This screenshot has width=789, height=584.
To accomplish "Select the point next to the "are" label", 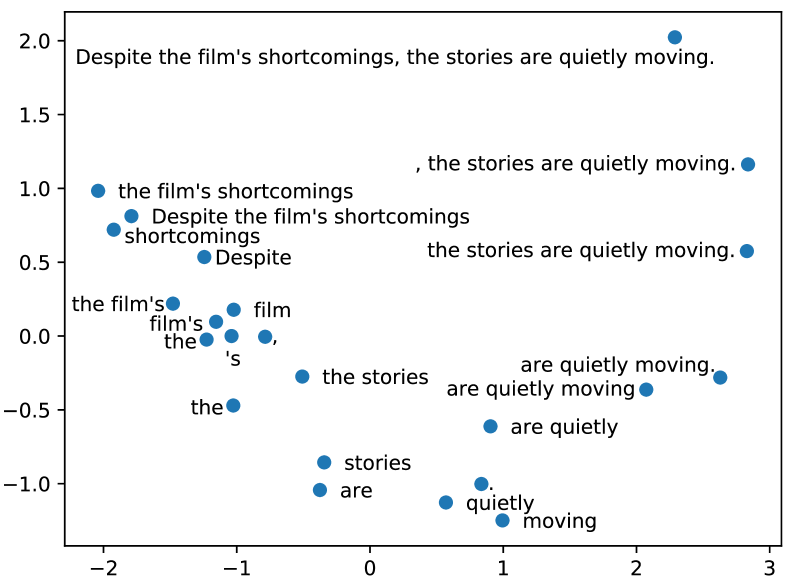I will [x=320, y=490].
